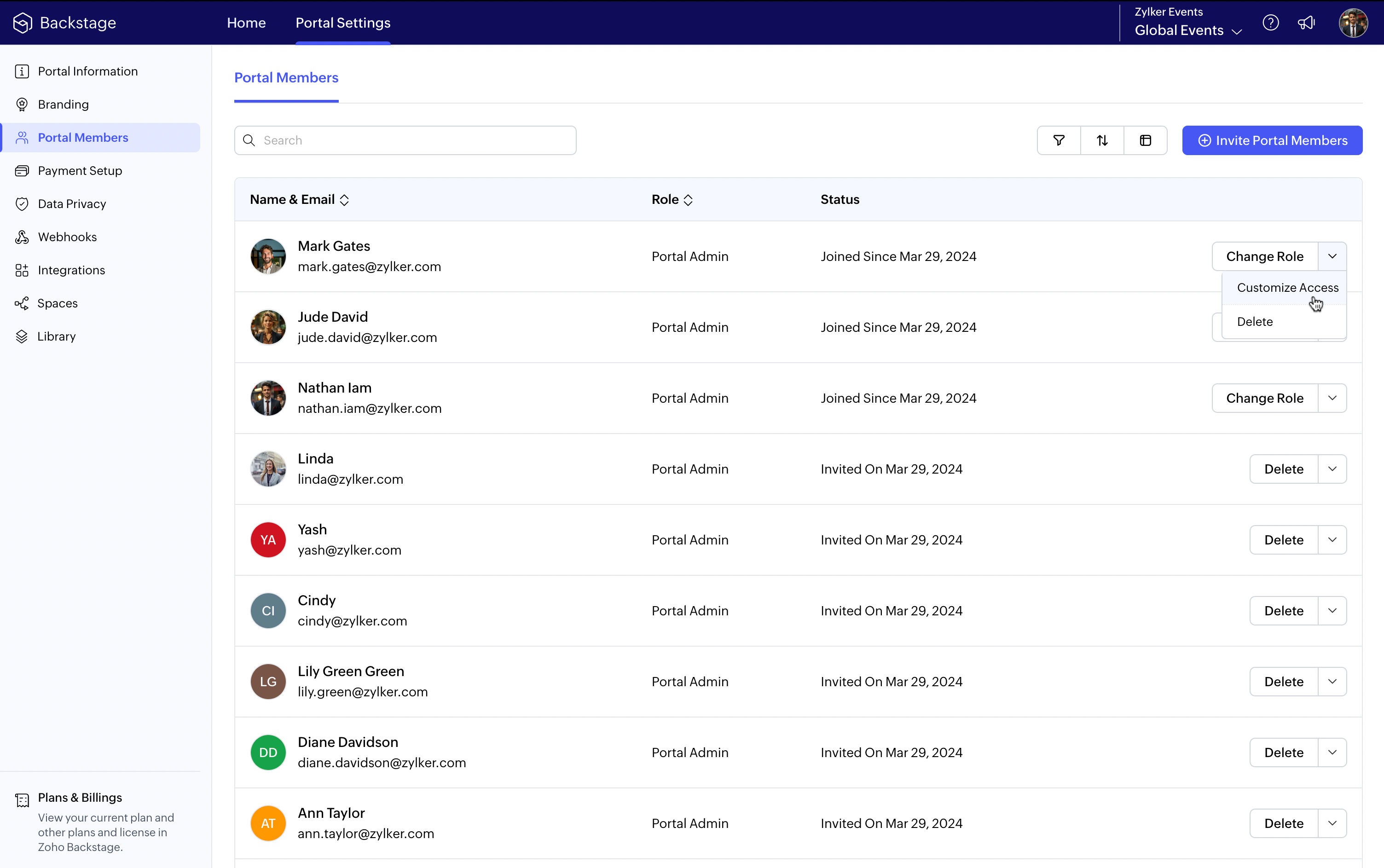Open the announcements megaphone icon
Image resolution: width=1384 pixels, height=868 pixels.
point(1307,23)
